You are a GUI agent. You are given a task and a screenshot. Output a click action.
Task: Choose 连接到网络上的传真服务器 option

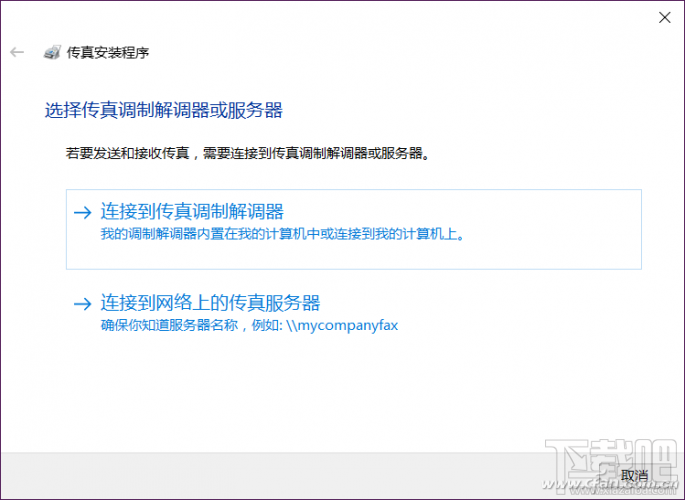(353, 313)
